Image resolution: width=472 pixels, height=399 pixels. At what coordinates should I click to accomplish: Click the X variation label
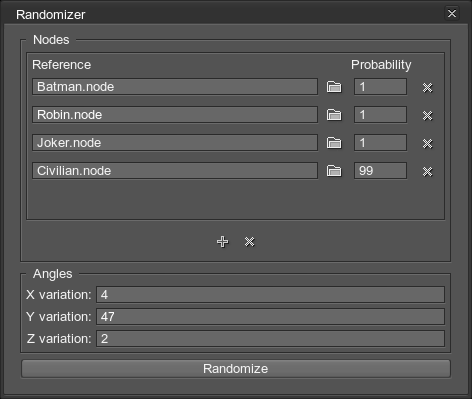tap(59, 295)
